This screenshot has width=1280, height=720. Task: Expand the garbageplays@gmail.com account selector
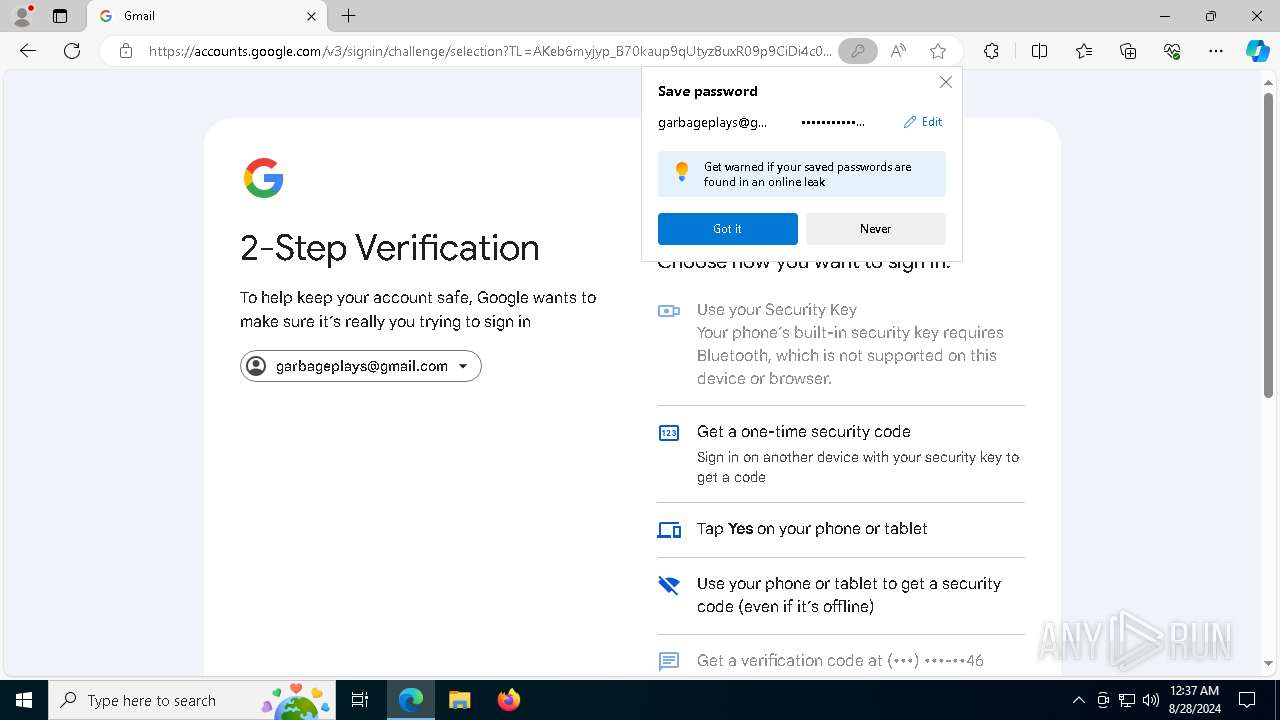click(x=360, y=366)
